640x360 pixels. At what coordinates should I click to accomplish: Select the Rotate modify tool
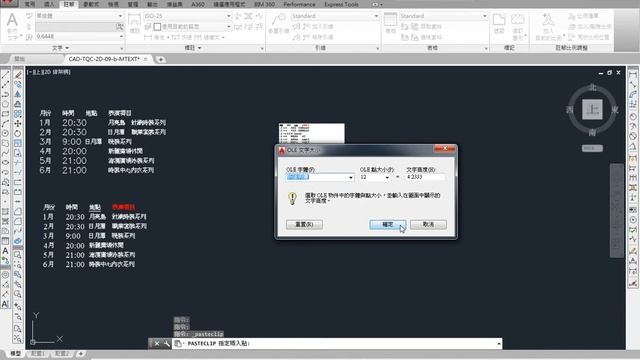(18, 133)
